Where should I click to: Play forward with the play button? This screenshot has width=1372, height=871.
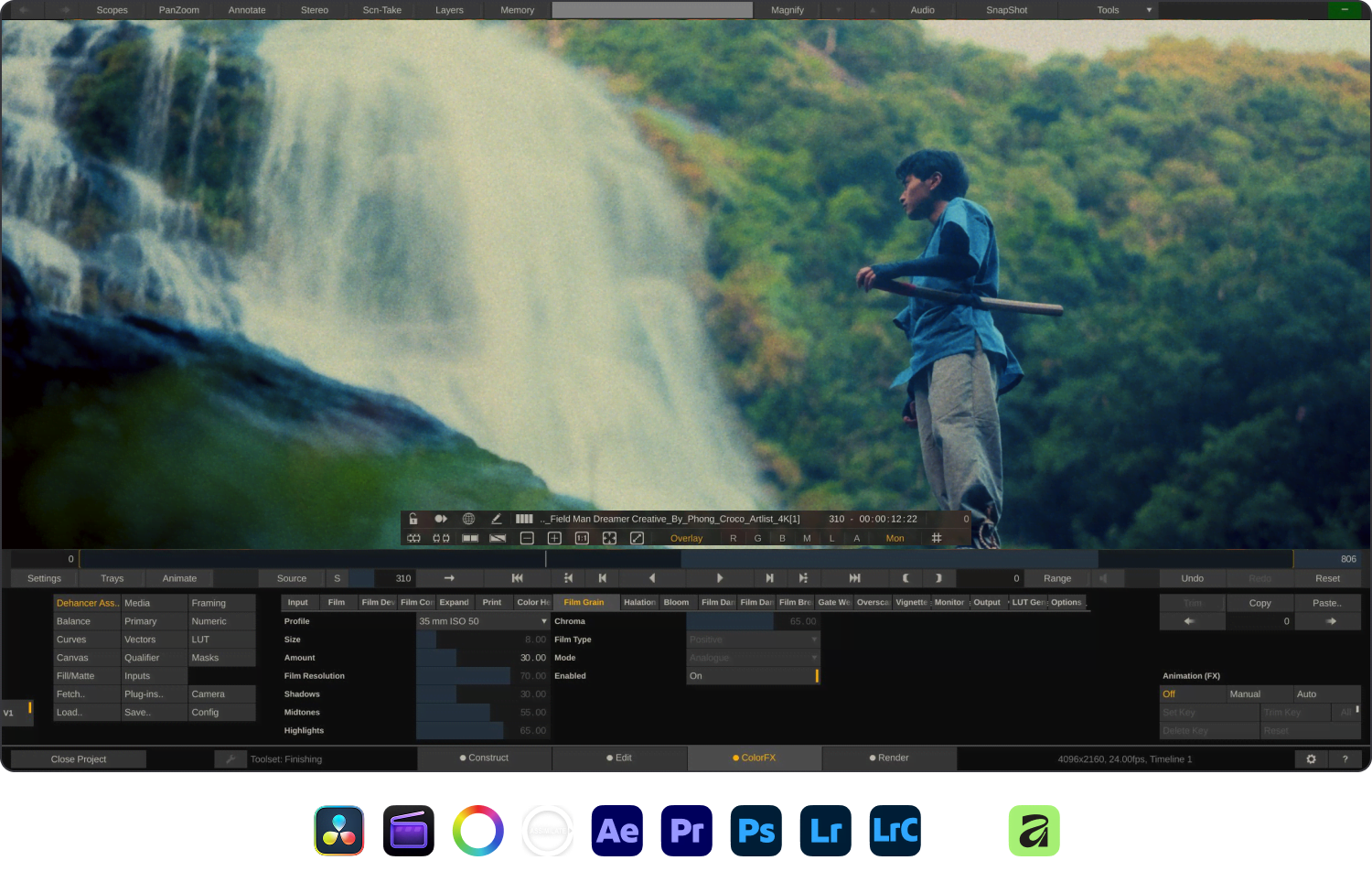720,578
